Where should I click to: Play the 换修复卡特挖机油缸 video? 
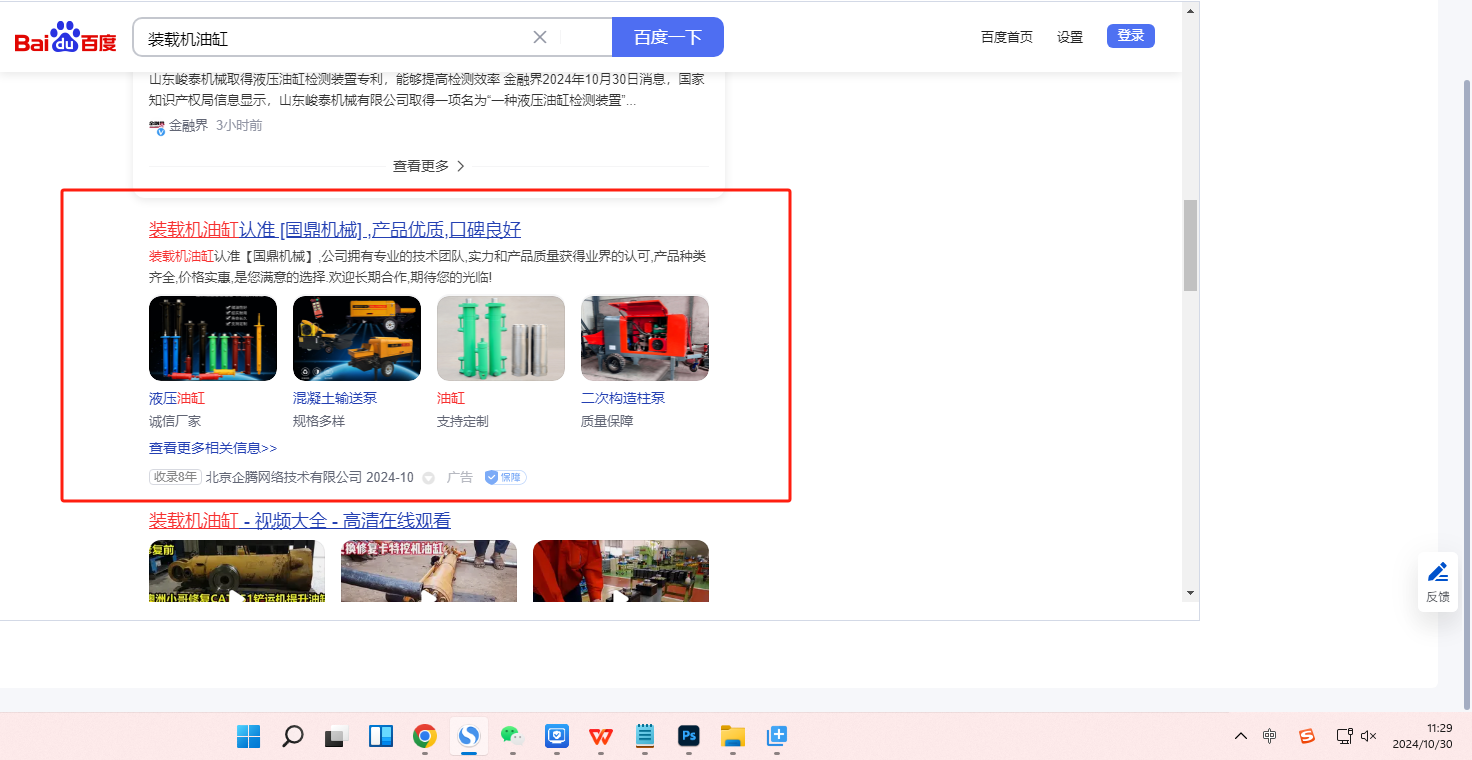[429, 571]
